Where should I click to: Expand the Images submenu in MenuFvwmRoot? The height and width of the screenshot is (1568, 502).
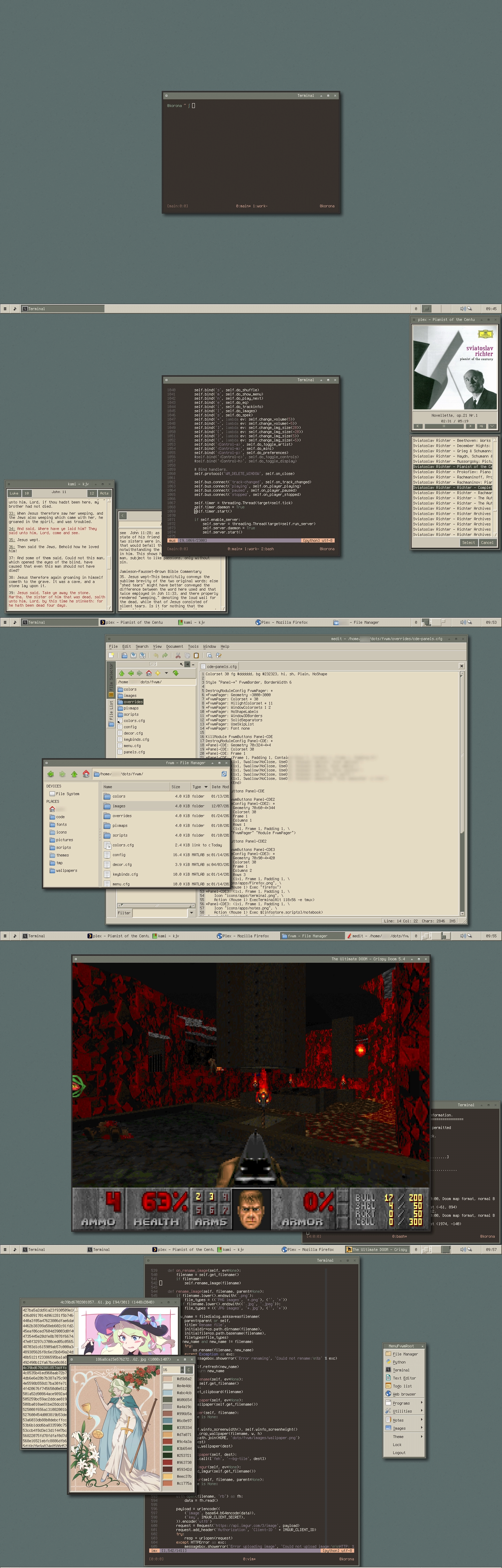click(404, 1428)
